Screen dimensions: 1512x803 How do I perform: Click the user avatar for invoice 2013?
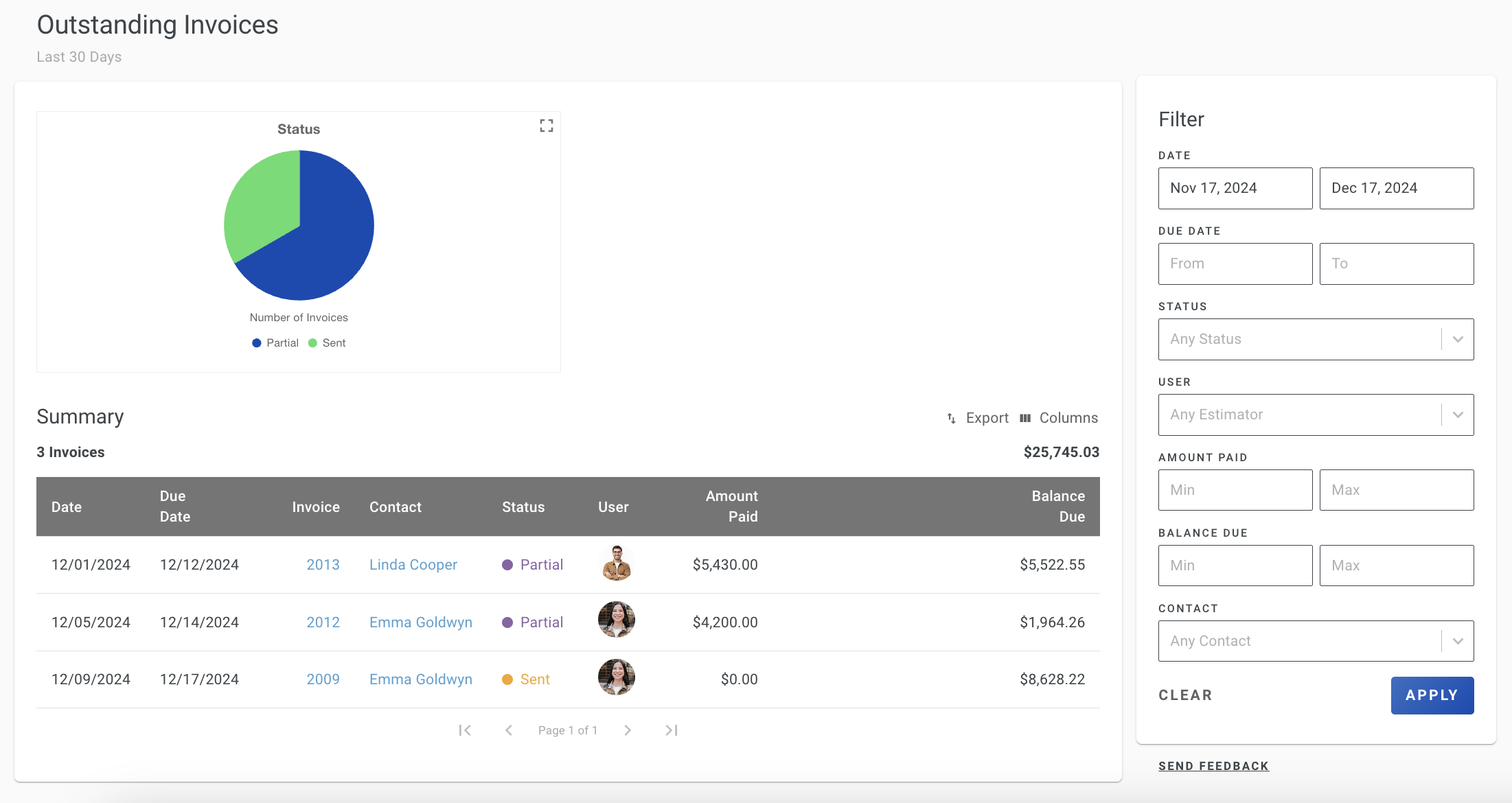pos(617,563)
